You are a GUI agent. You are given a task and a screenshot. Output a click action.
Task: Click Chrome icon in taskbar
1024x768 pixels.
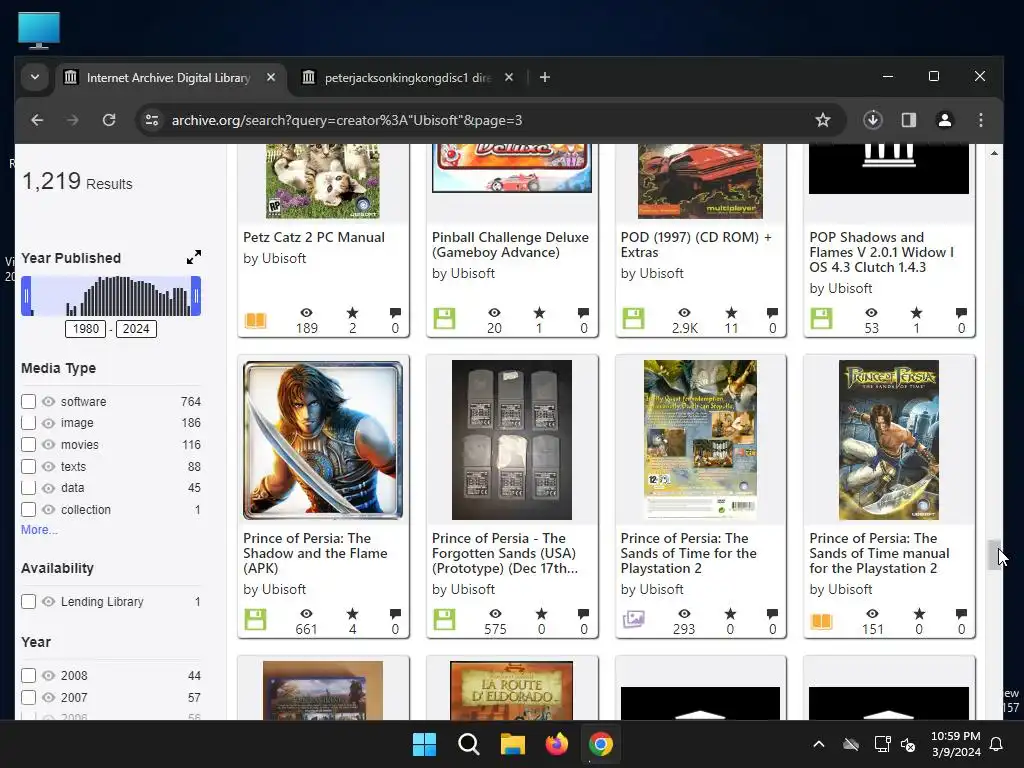pos(600,744)
